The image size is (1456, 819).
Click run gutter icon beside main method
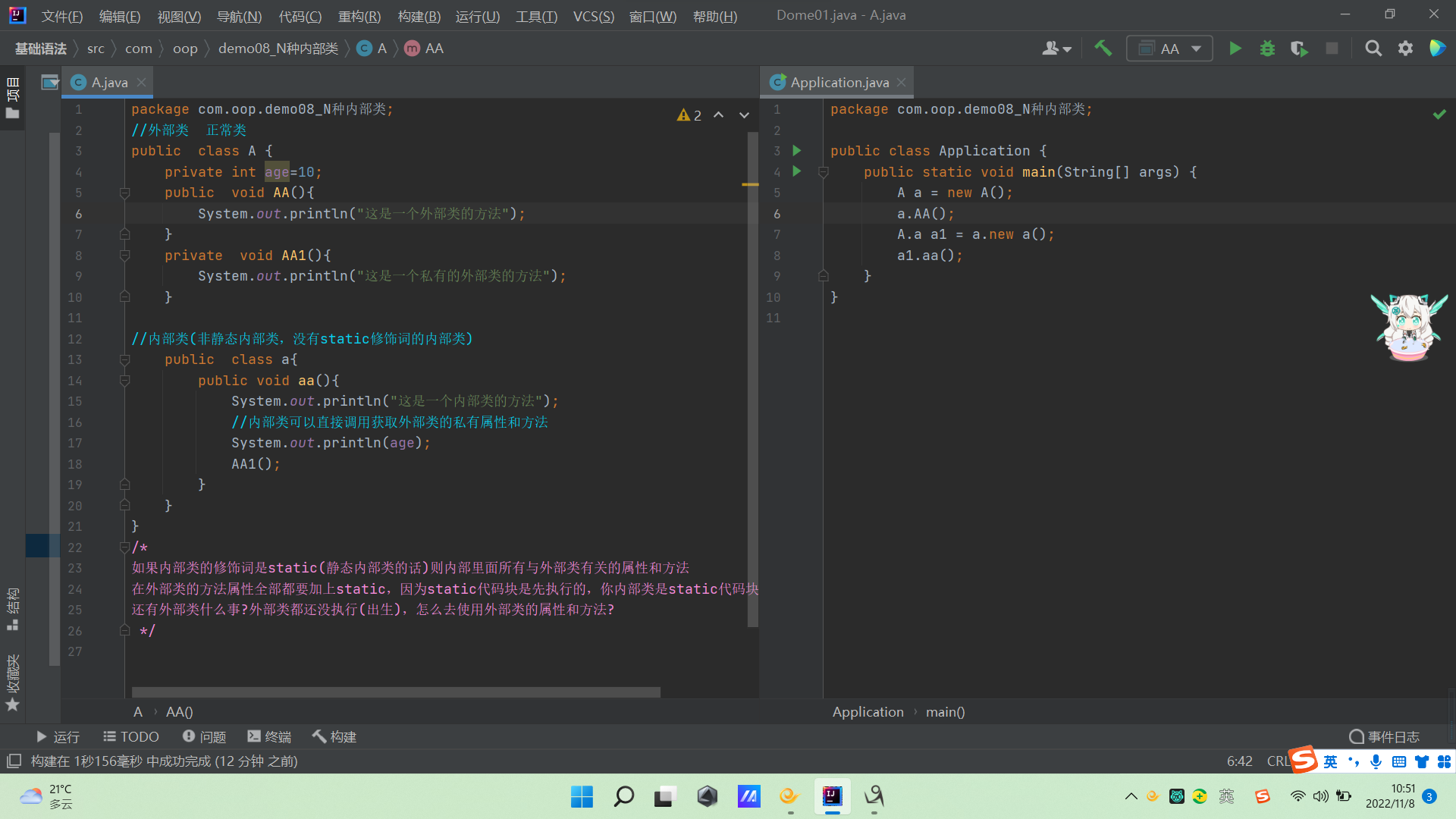click(796, 171)
